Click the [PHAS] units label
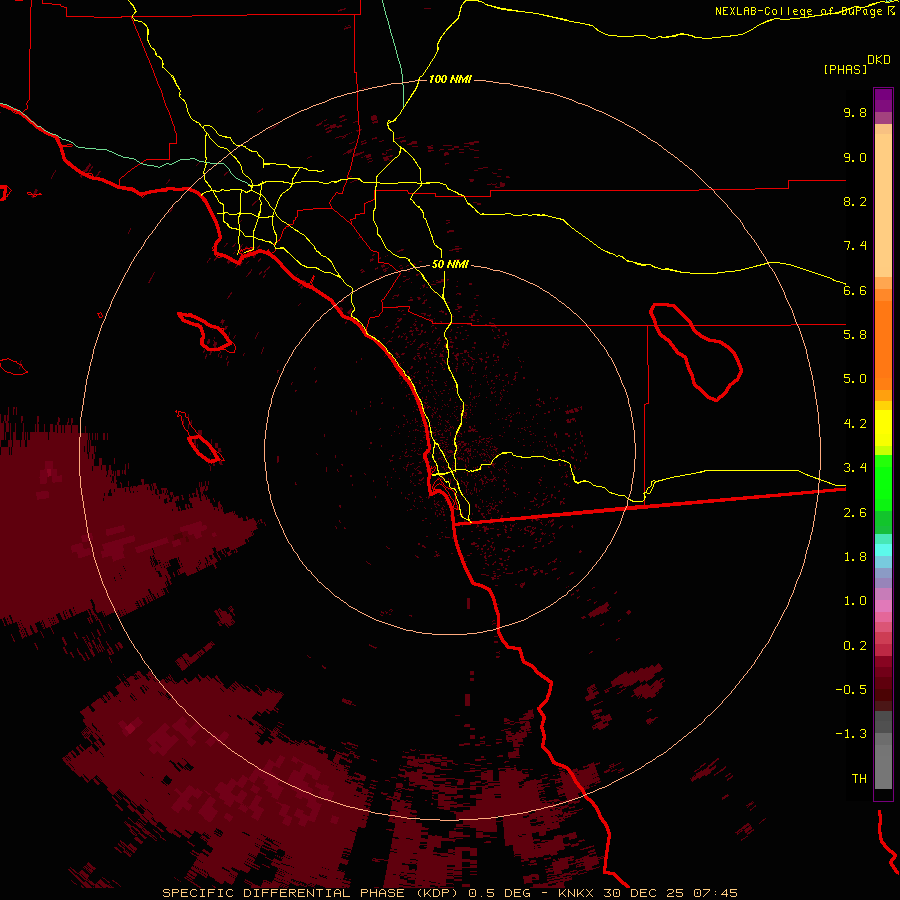Viewport: 900px width, 900px height. point(845,69)
